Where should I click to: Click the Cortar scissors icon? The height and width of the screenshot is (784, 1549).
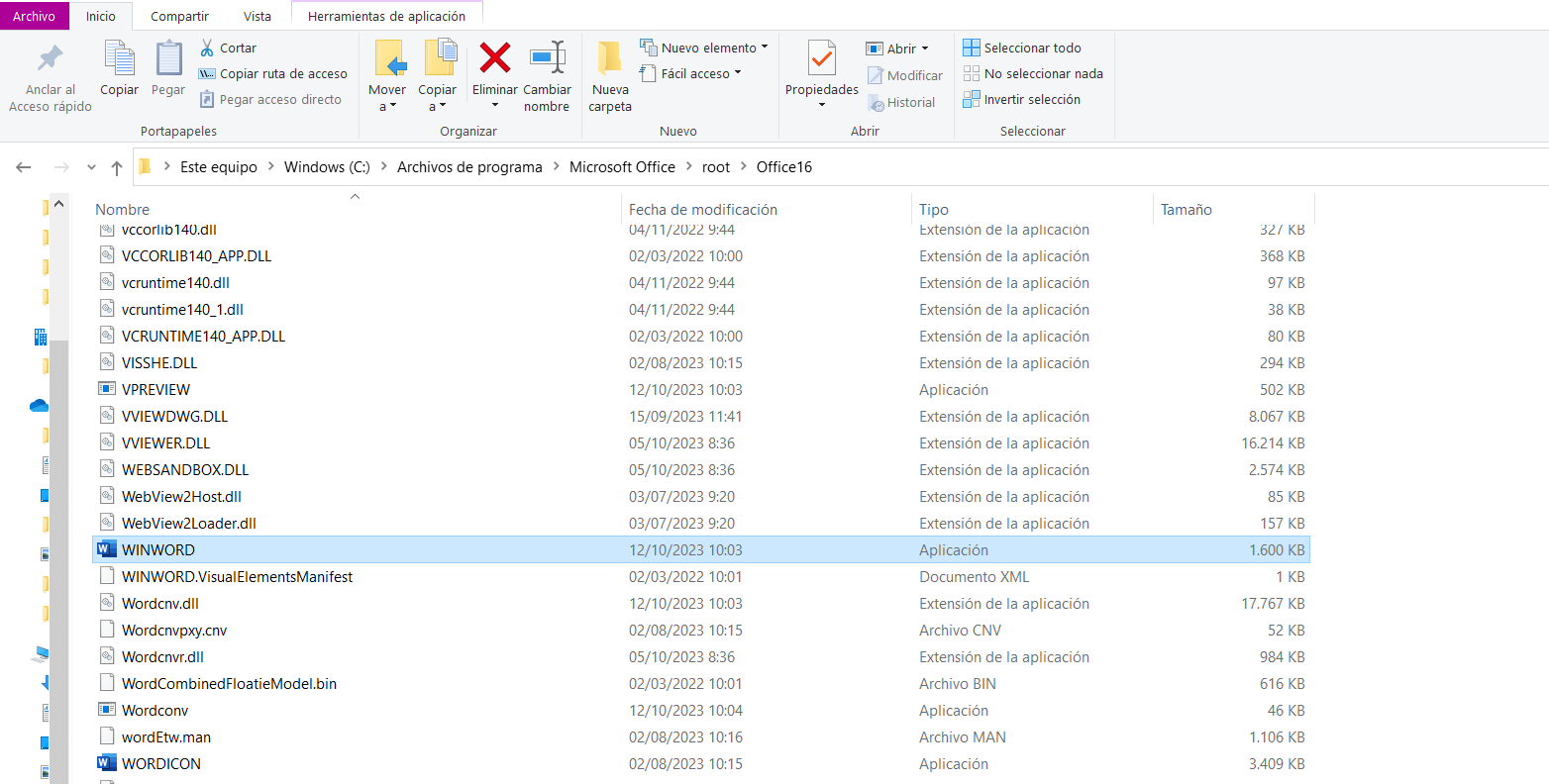click(207, 48)
